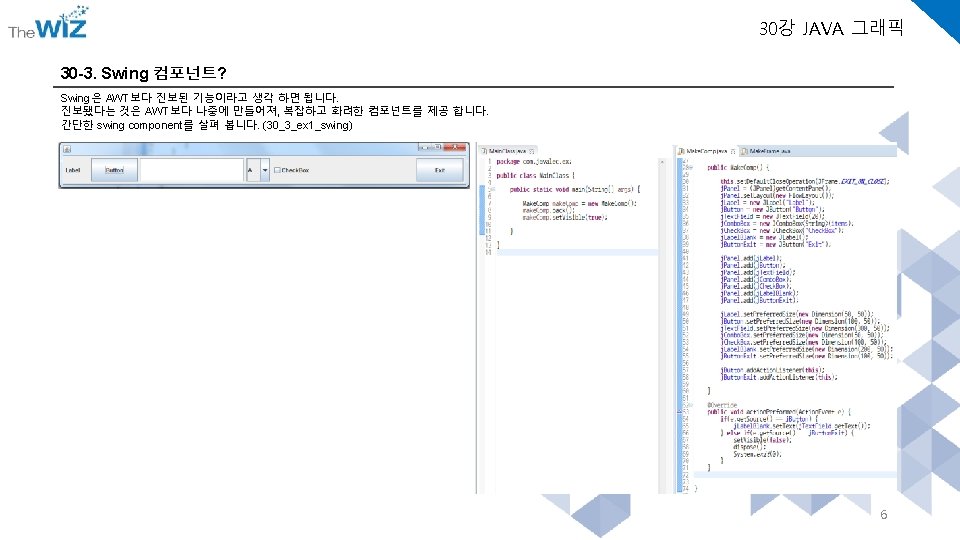
Task: Toggle the CheckBox checkbox
Action: (277, 170)
